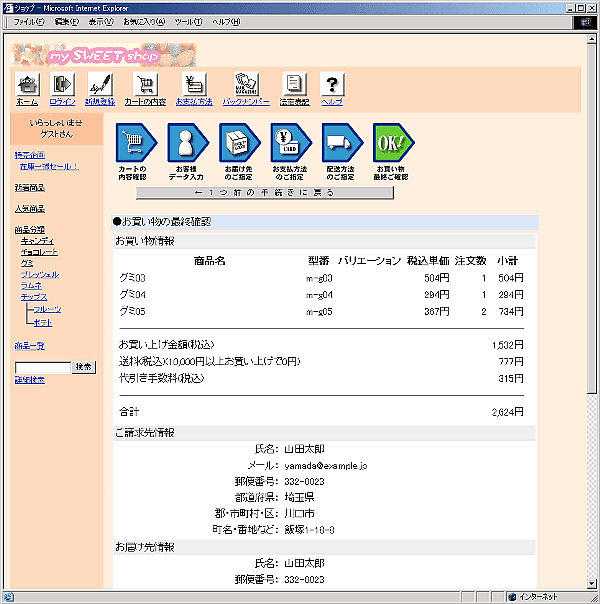Open the 新着商品 link

pyautogui.click(x=30, y=188)
